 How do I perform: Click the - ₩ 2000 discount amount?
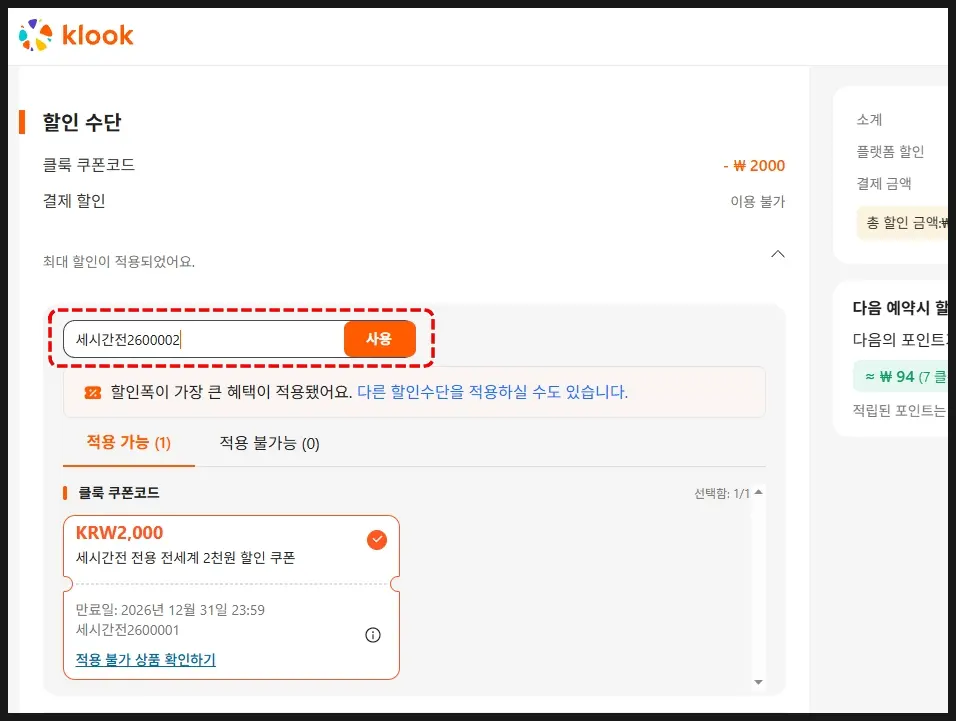coord(754,166)
